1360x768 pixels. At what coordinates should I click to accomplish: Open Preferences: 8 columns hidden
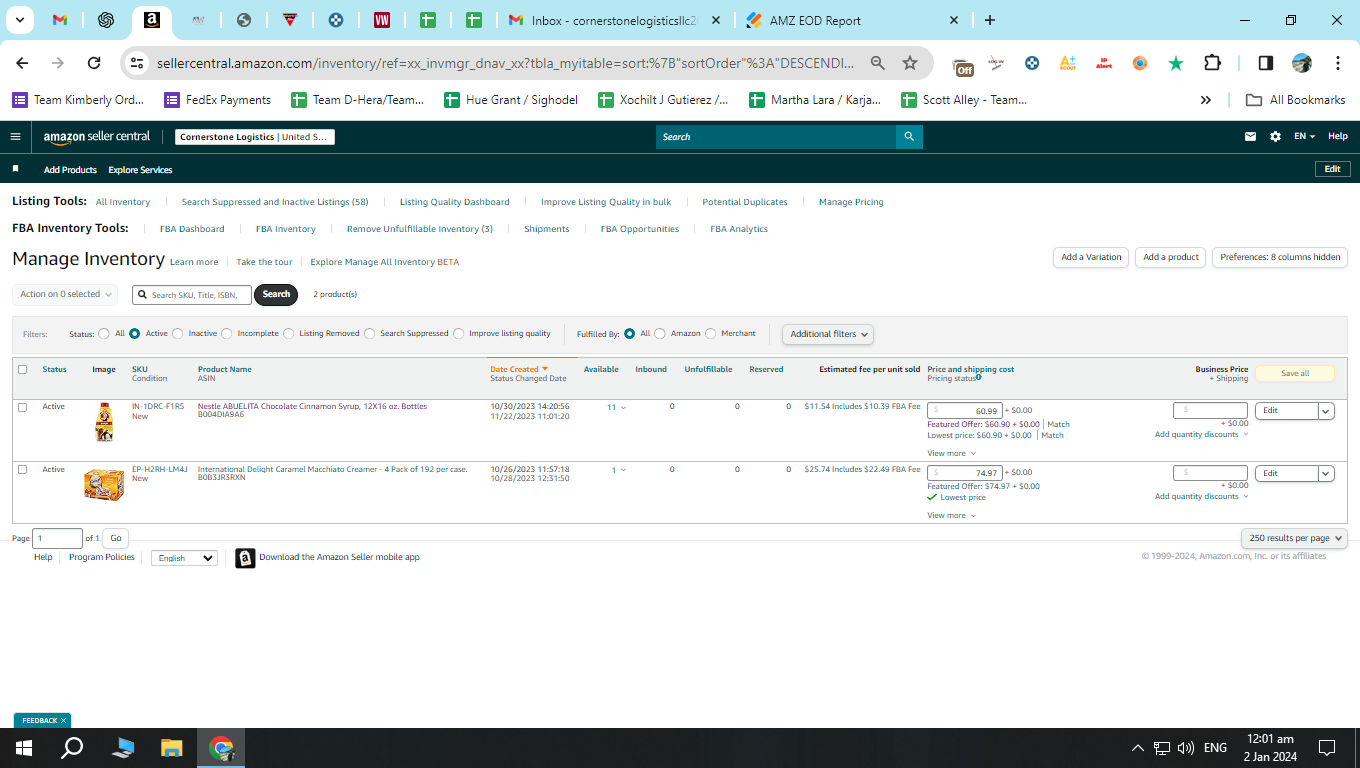click(1280, 257)
